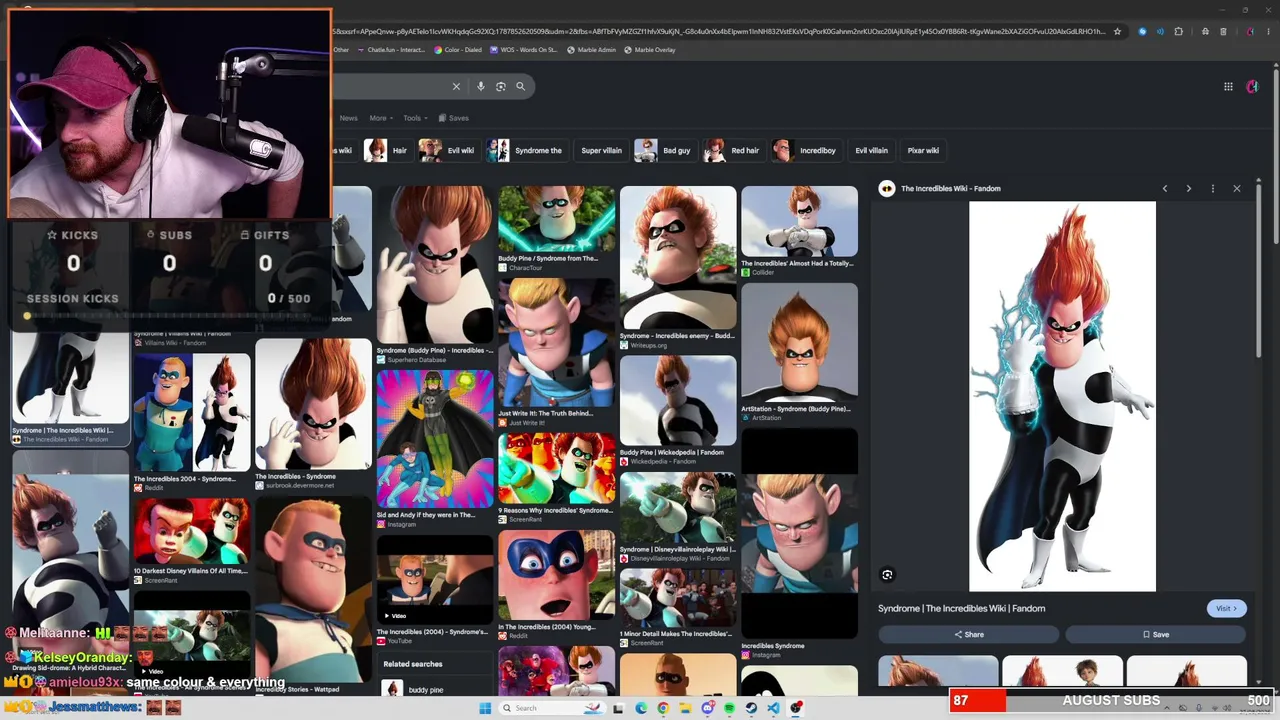Start a voice search with the microphone
Screen dimensions: 1280x720
(x=481, y=86)
